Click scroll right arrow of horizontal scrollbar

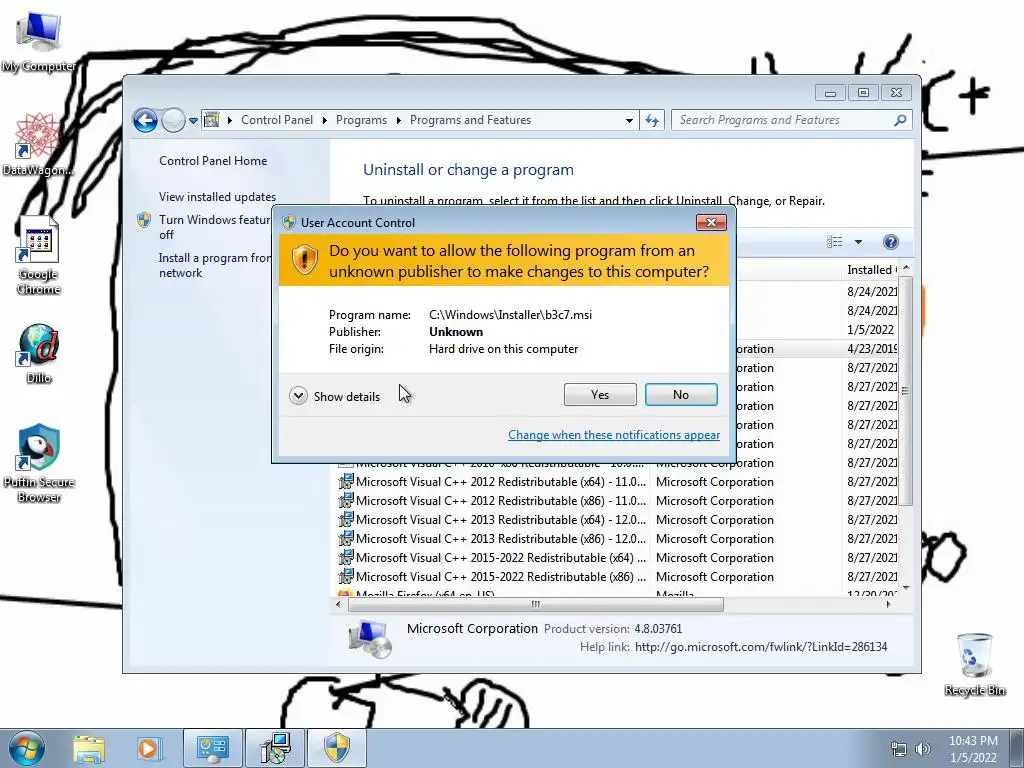coord(889,604)
